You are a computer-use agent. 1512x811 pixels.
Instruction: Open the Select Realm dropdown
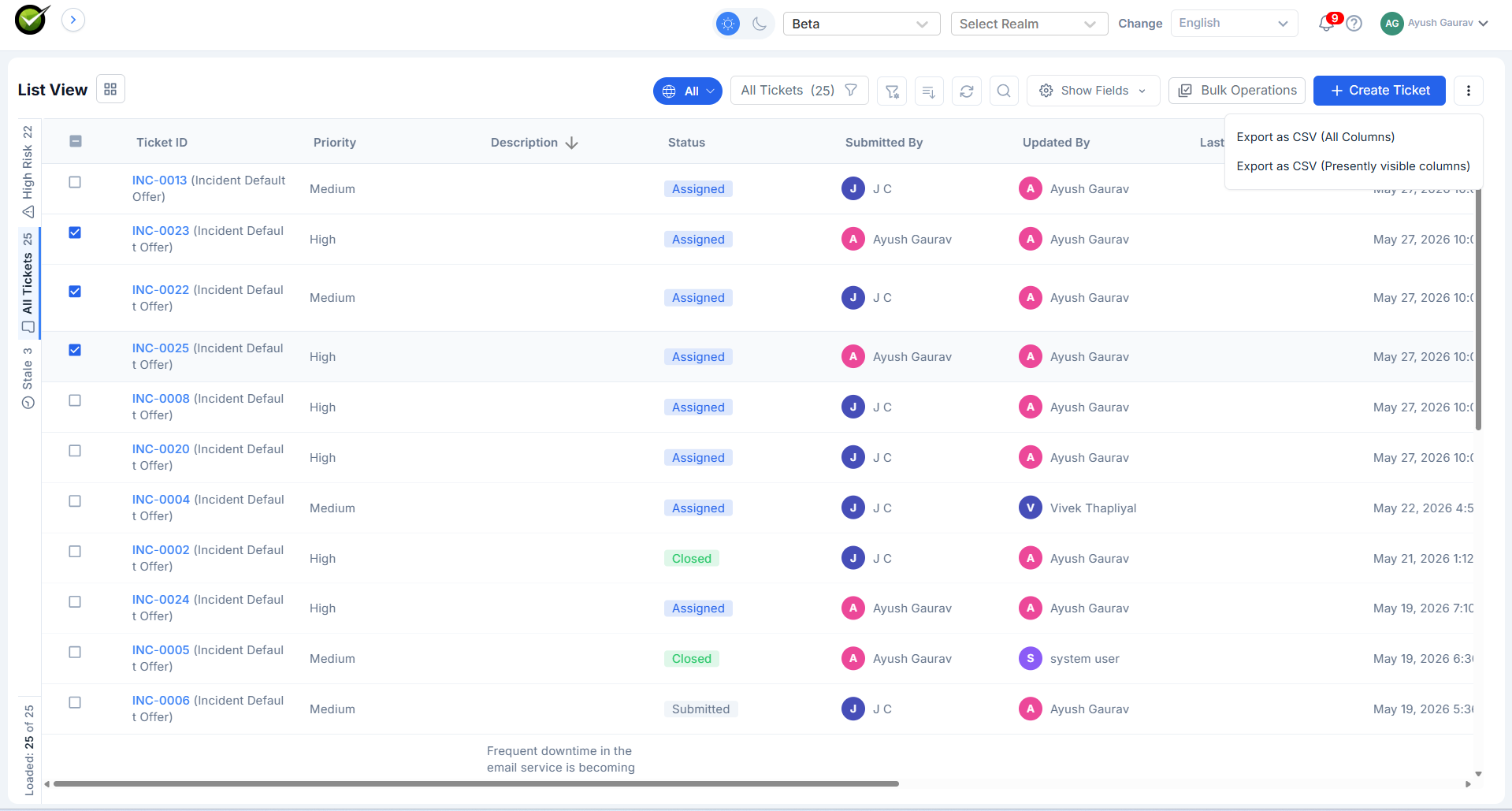click(x=1029, y=24)
